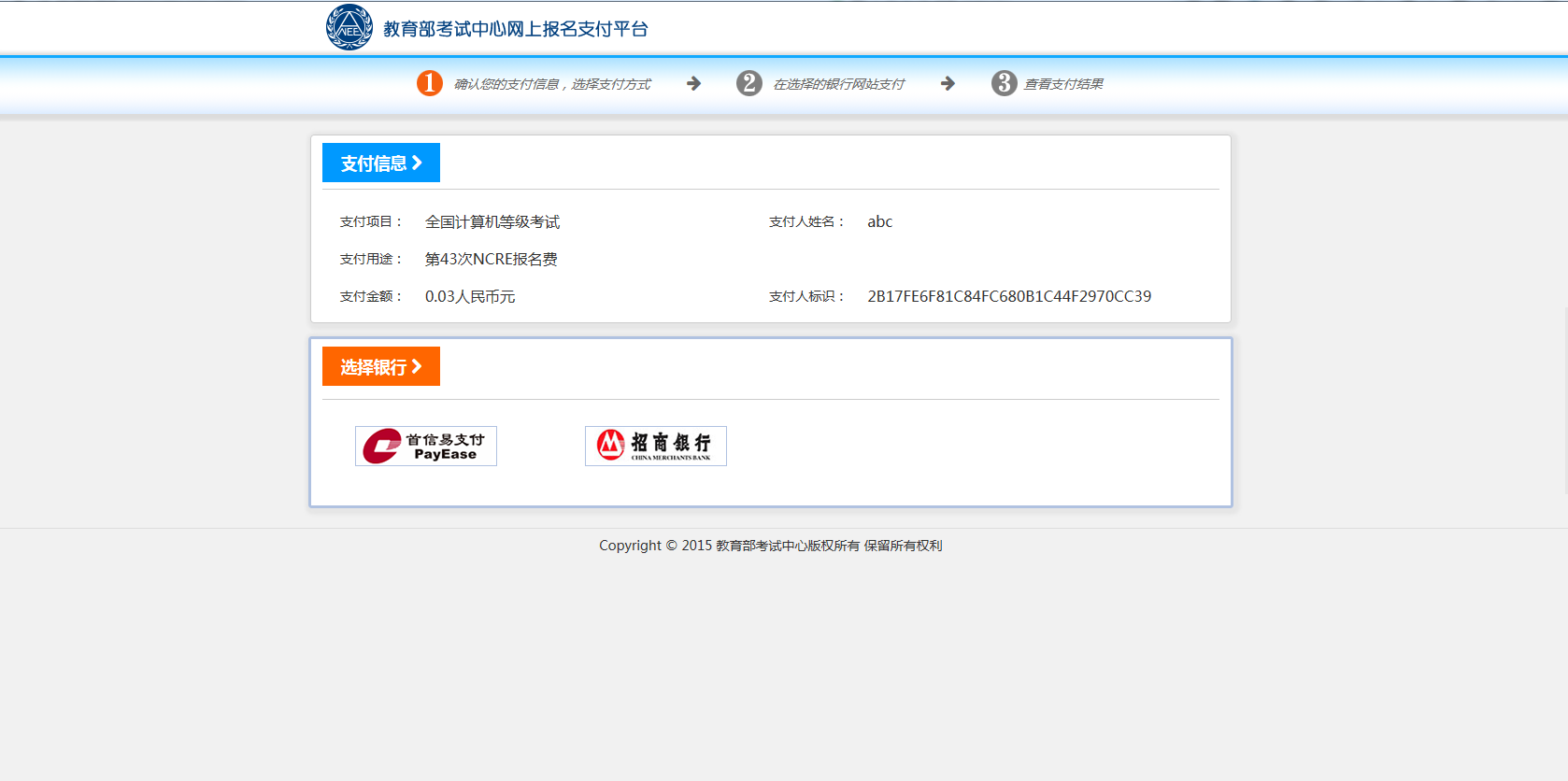Click the orange step 1 circle

tap(429, 83)
